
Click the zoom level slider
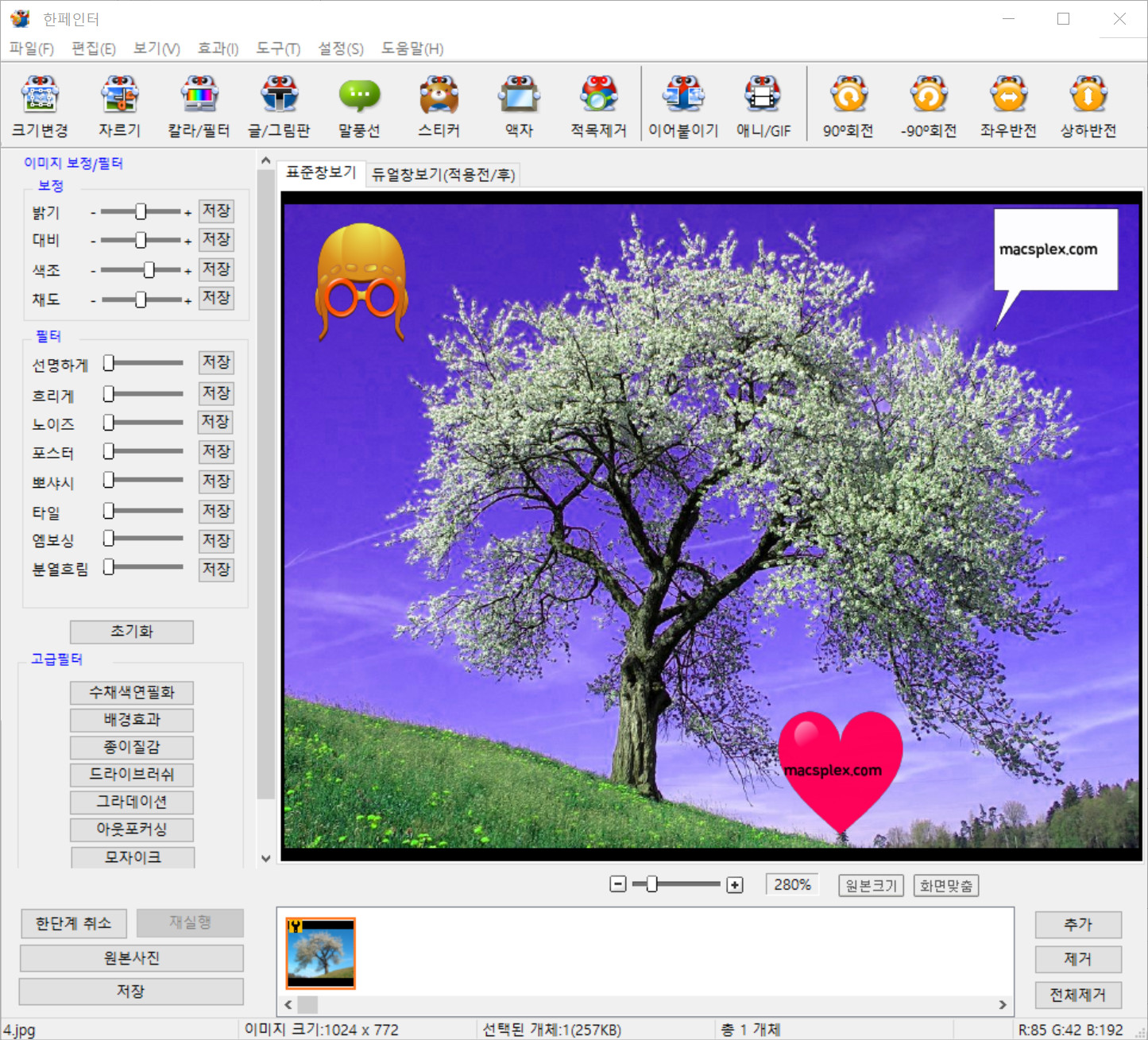click(676, 884)
